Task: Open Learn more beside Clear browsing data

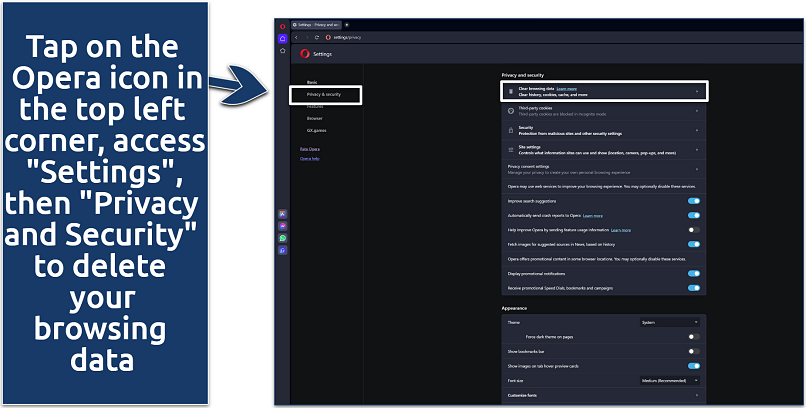Action: 566,89
